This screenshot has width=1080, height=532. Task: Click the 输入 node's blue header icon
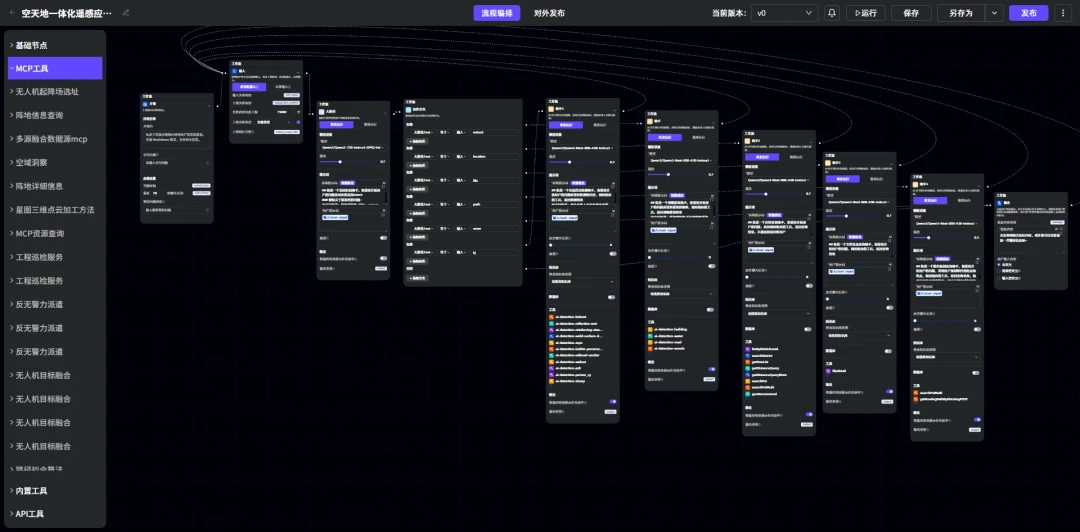(234, 70)
